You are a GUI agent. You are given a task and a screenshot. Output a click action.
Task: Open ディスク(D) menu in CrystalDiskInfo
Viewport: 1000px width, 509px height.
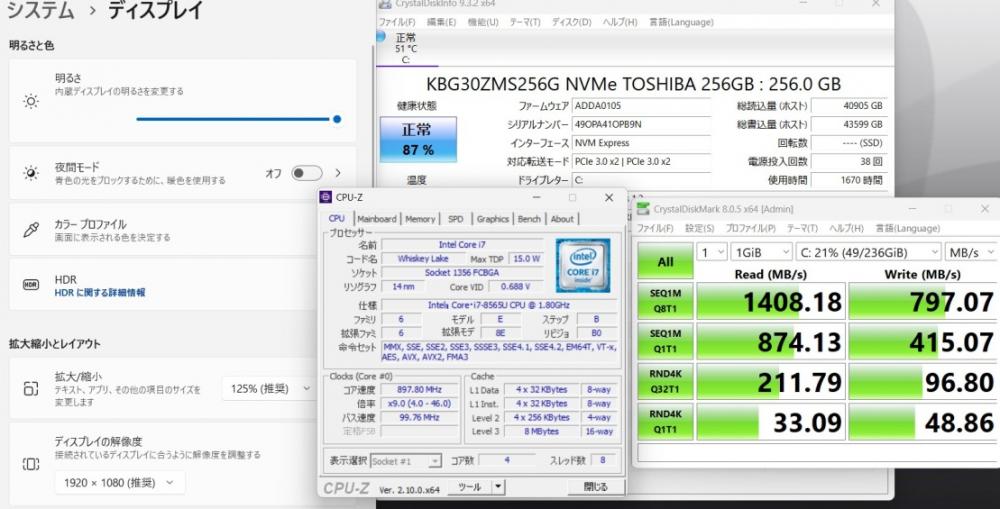(x=571, y=22)
